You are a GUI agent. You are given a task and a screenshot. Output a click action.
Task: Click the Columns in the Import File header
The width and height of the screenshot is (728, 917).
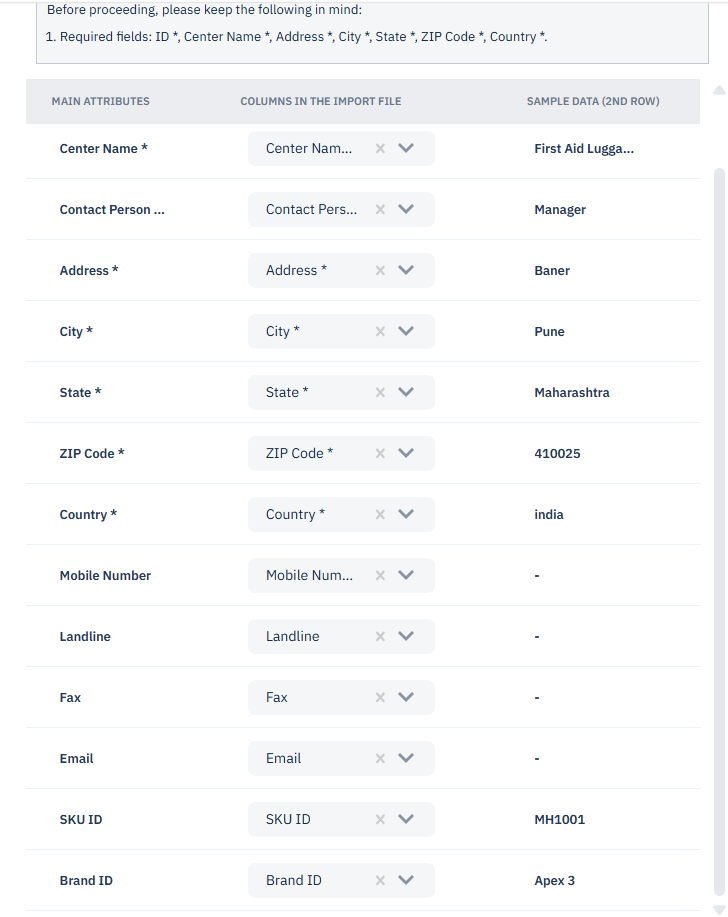pos(321,102)
